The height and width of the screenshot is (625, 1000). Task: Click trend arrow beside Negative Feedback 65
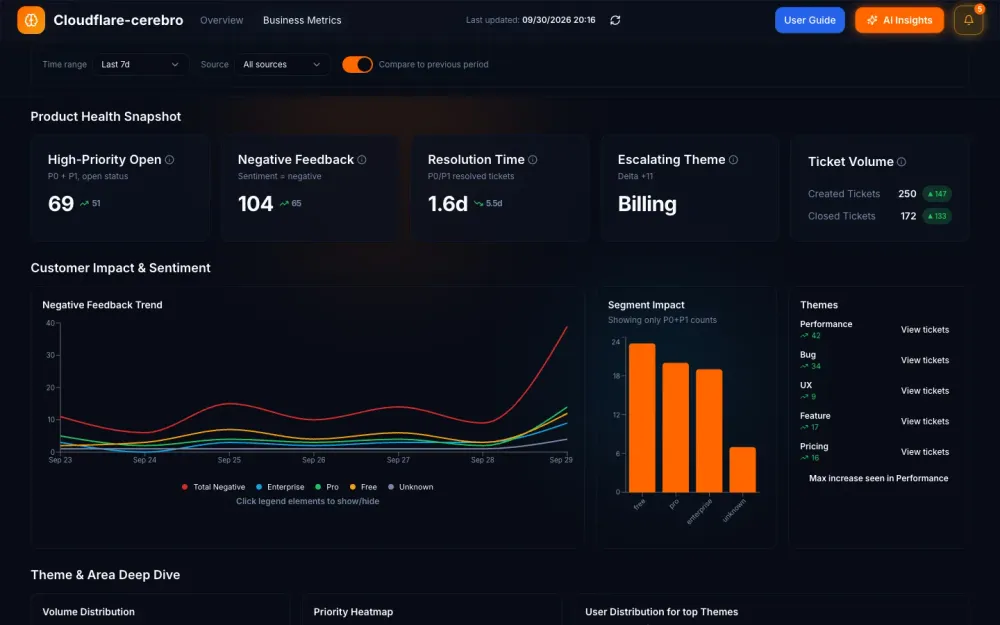point(284,203)
